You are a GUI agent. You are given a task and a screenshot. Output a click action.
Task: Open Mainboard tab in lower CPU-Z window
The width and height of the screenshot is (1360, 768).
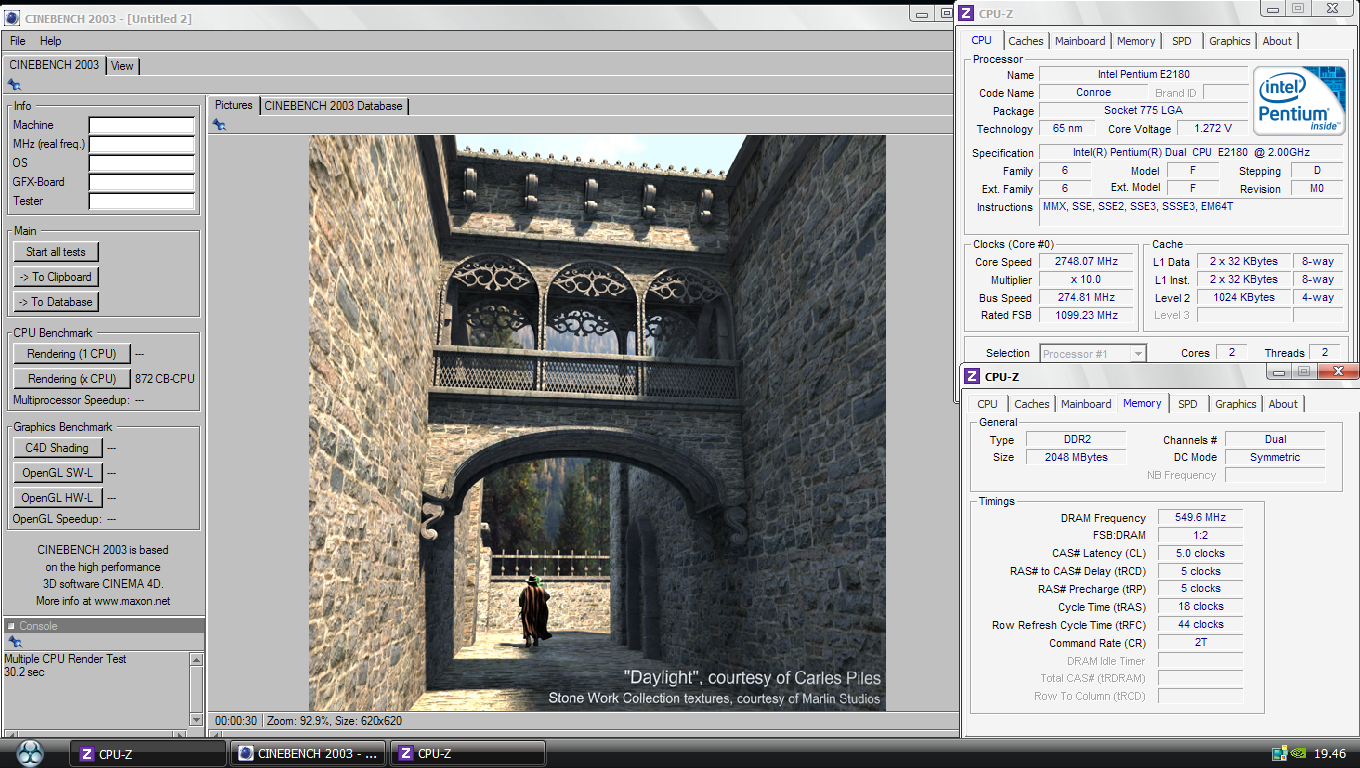(x=1086, y=404)
